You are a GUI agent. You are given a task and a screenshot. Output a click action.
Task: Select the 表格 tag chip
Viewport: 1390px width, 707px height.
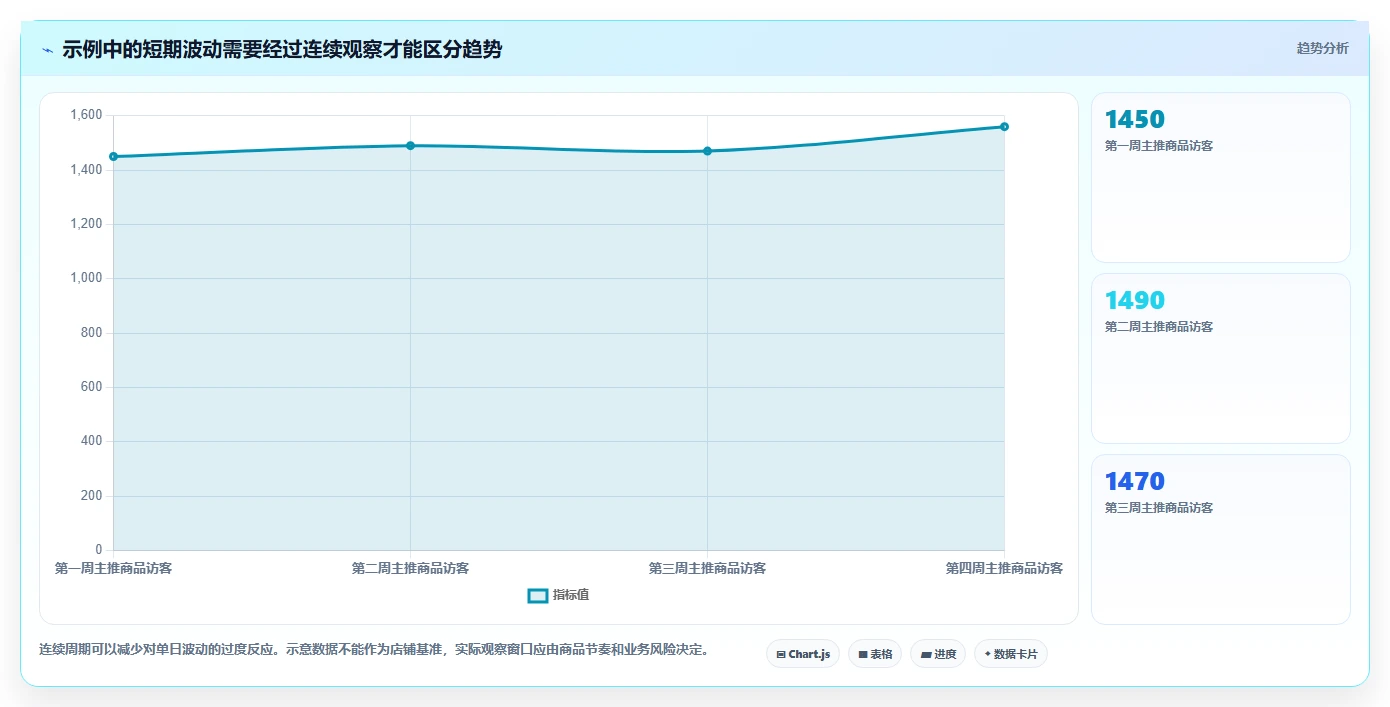pos(875,654)
